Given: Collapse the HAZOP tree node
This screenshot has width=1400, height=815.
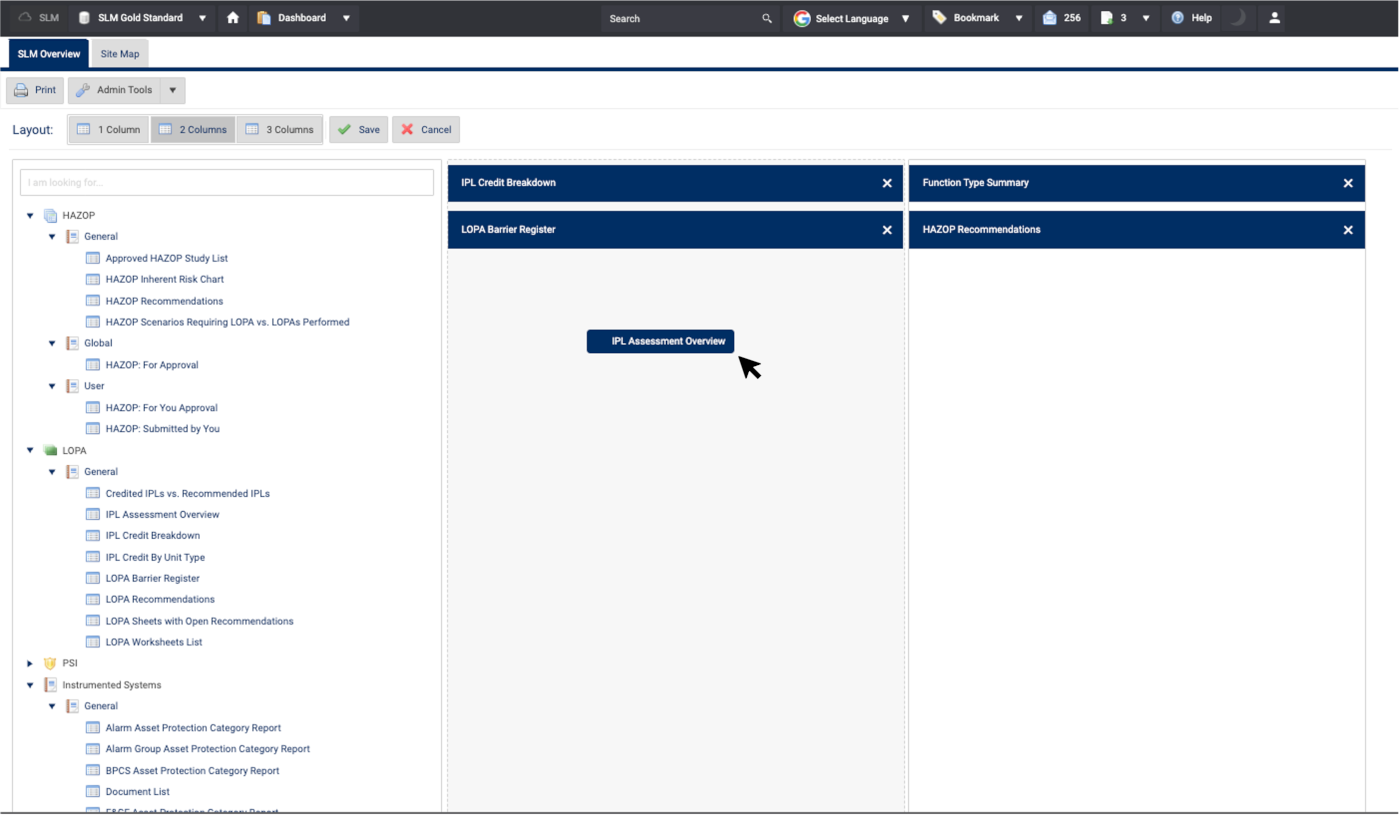Looking at the screenshot, I should pos(30,216).
